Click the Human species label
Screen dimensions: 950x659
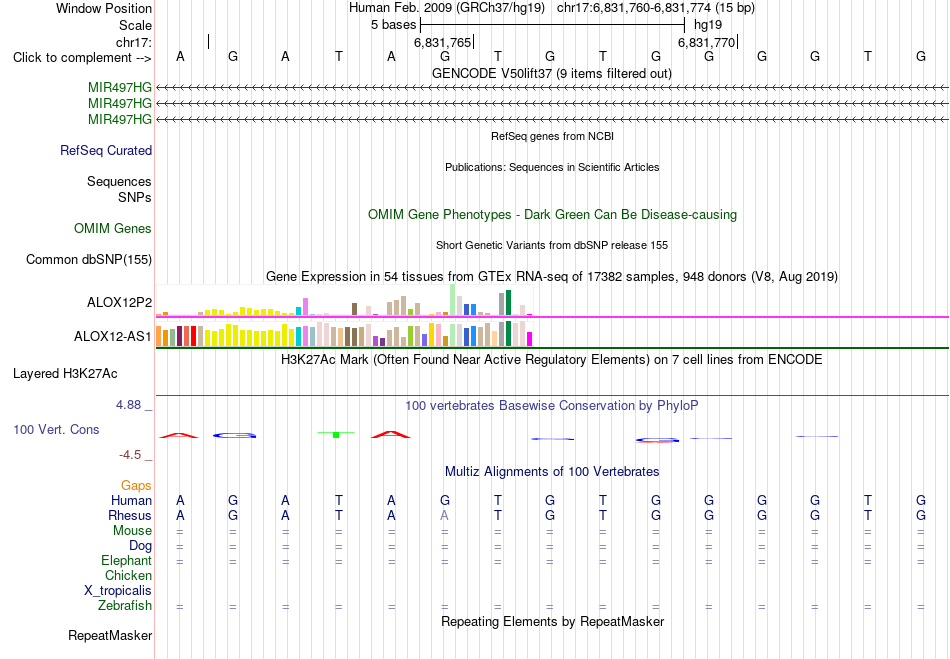click(x=131, y=500)
